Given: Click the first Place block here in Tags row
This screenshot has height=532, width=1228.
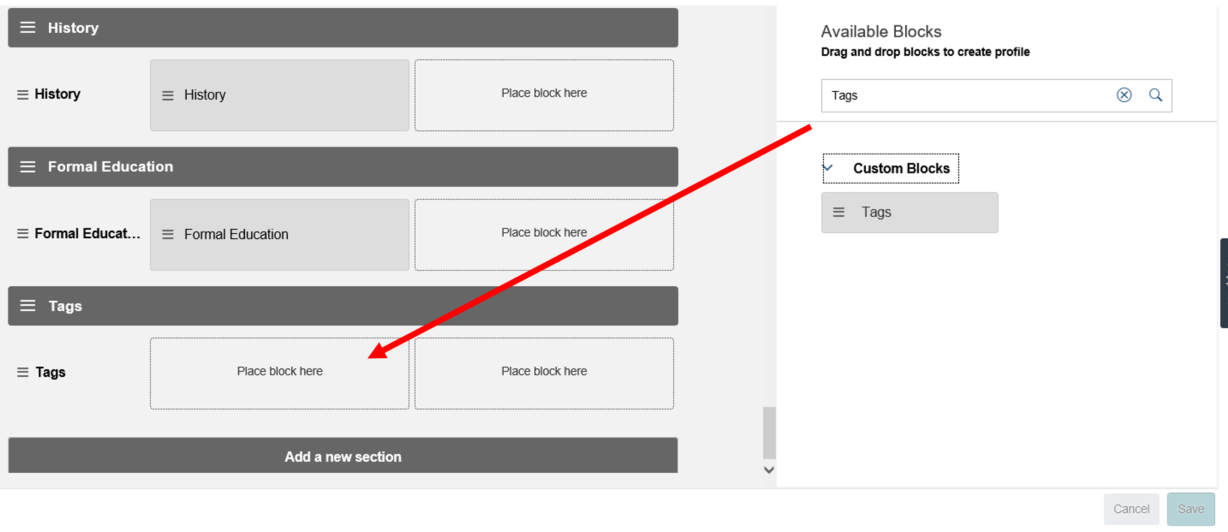Looking at the screenshot, I should coord(280,373).
